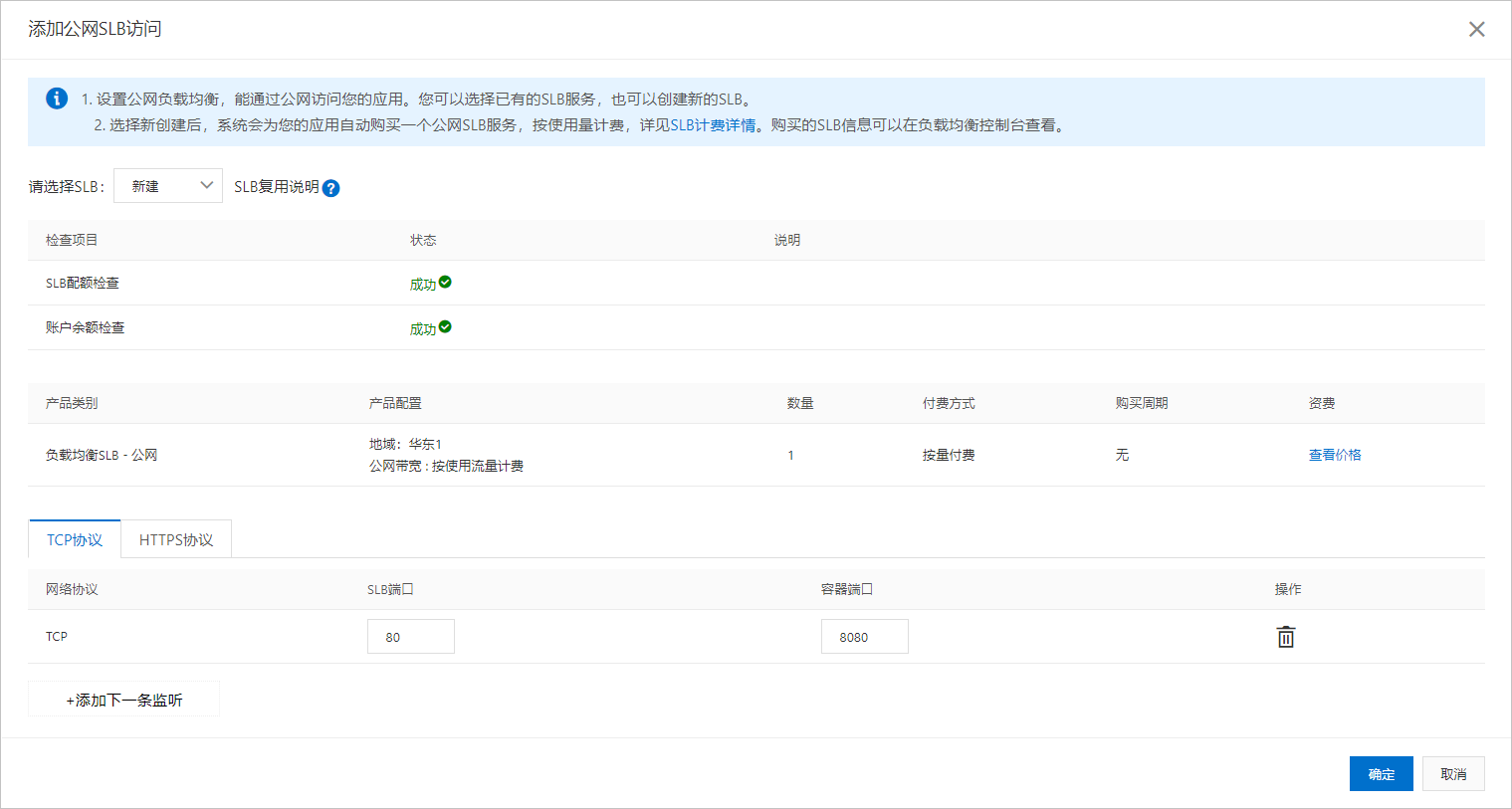Click the 产品配置 column header
1512x809 pixels.
pos(395,403)
